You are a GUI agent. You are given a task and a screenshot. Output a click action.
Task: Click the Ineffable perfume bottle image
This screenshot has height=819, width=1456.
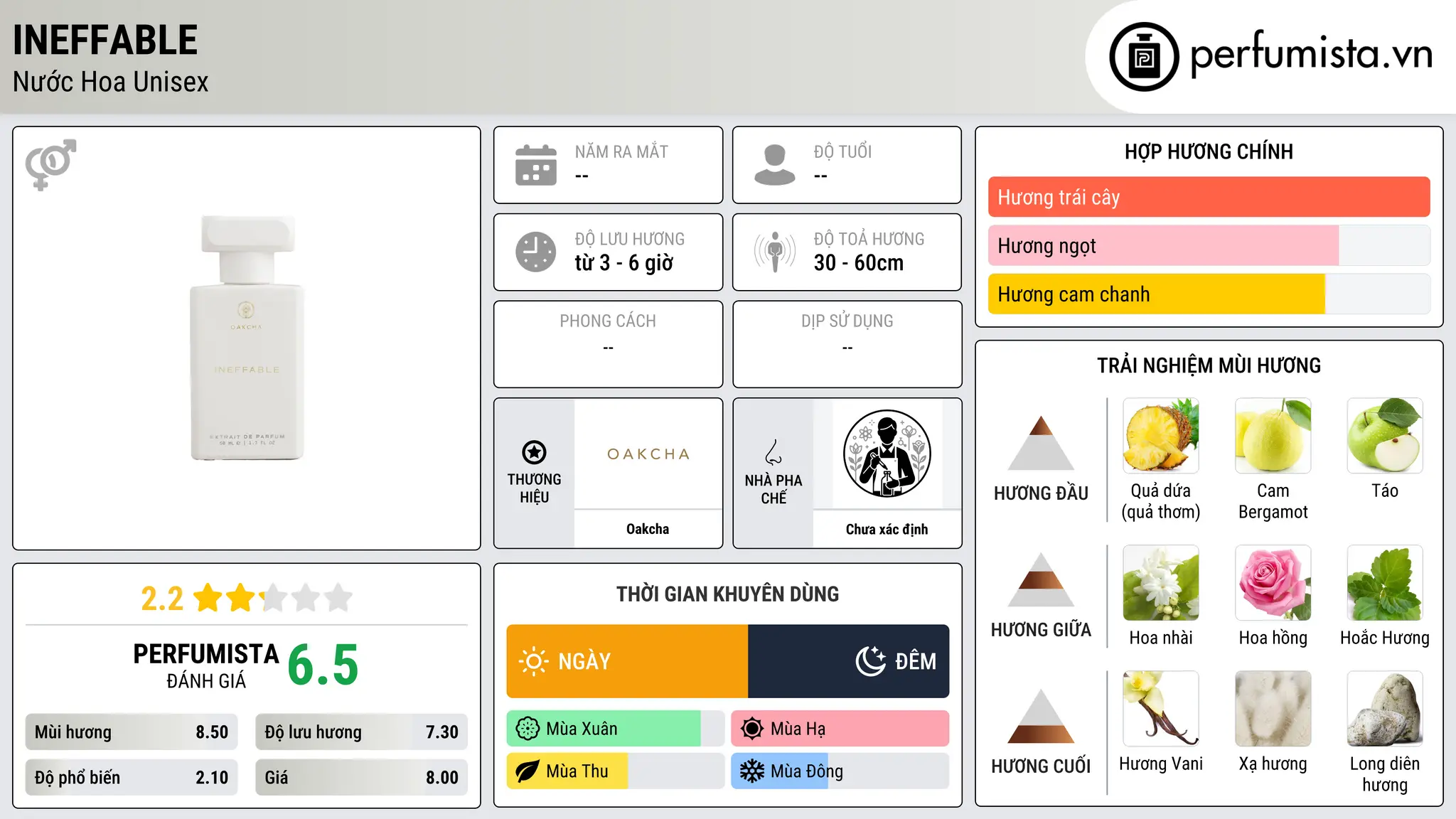click(x=247, y=338)
